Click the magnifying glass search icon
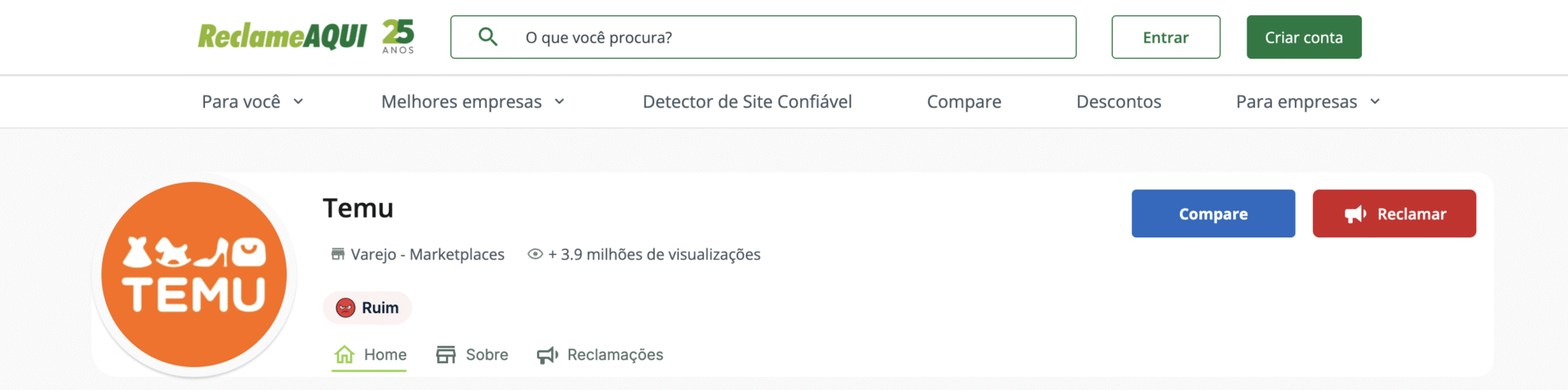 coord(488,37)
